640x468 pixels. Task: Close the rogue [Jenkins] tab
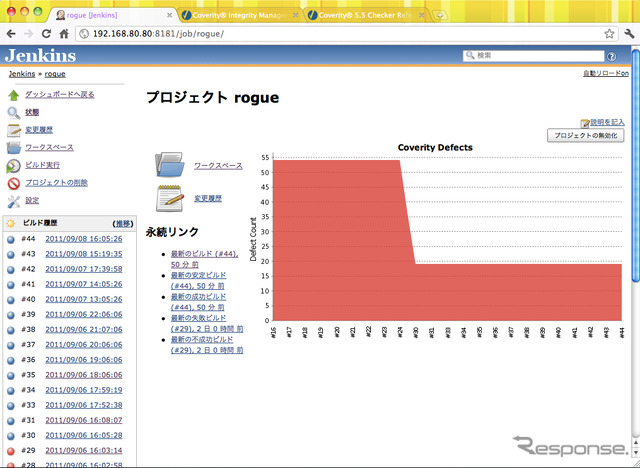[169, 15]
